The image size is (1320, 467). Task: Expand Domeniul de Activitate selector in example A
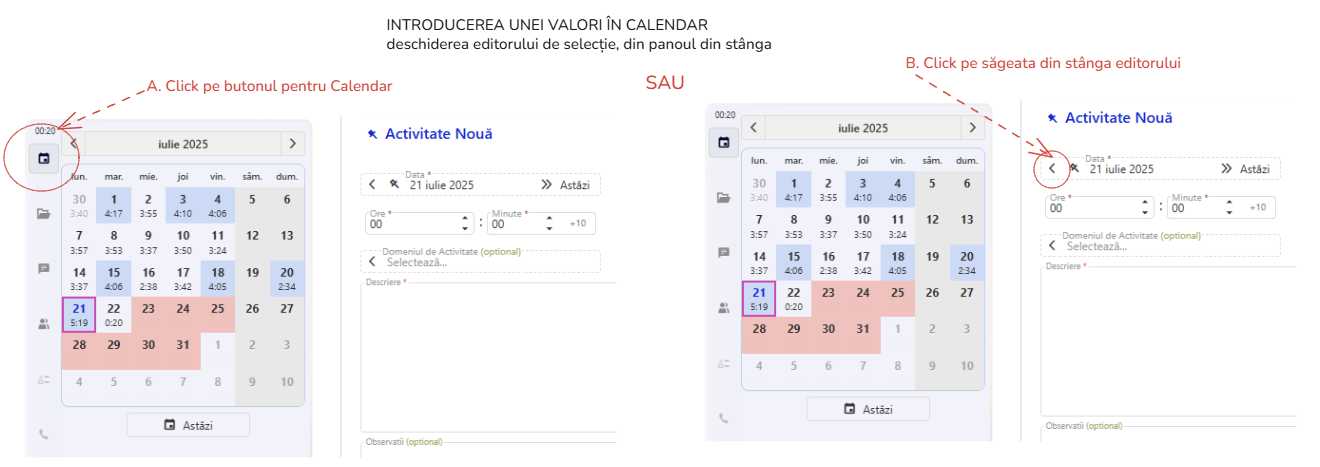[372, 262]
